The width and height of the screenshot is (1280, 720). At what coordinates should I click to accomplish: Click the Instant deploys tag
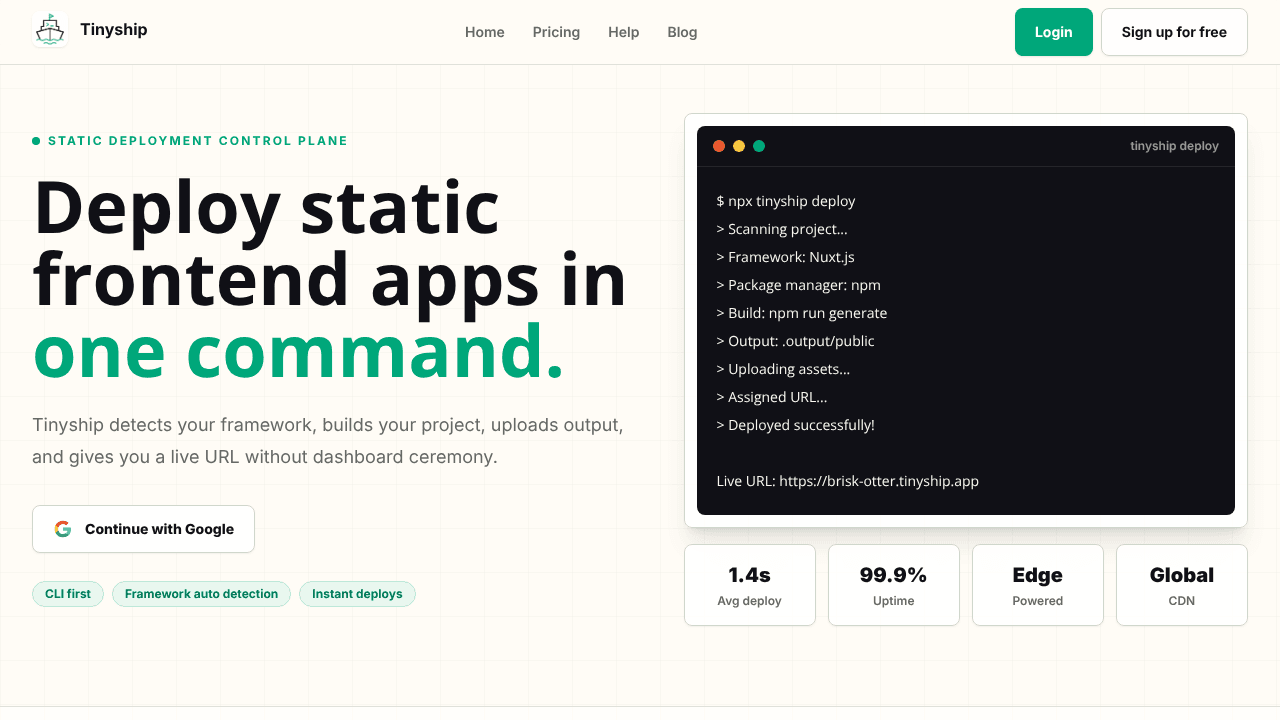357,594
